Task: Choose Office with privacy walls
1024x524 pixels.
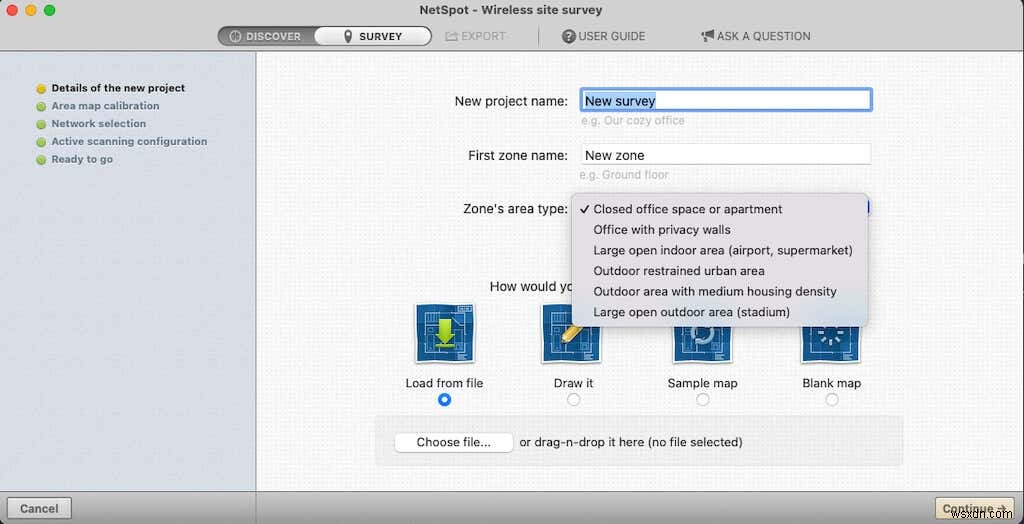Action: point(720,230)
